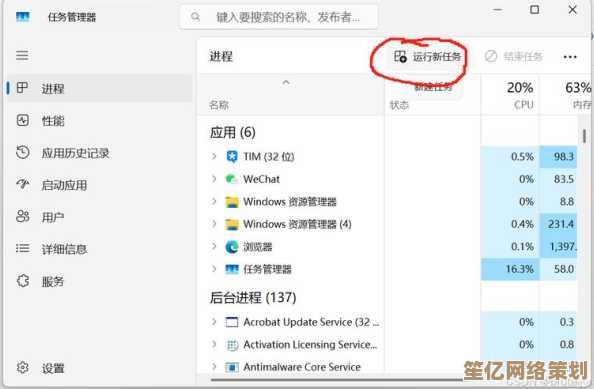Click the 应用 (6) group header
Viewport: 594px width, 389px height.
(233, 132)
